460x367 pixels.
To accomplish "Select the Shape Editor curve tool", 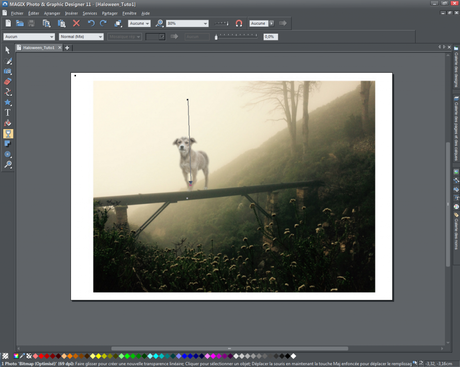I will 8,92.
